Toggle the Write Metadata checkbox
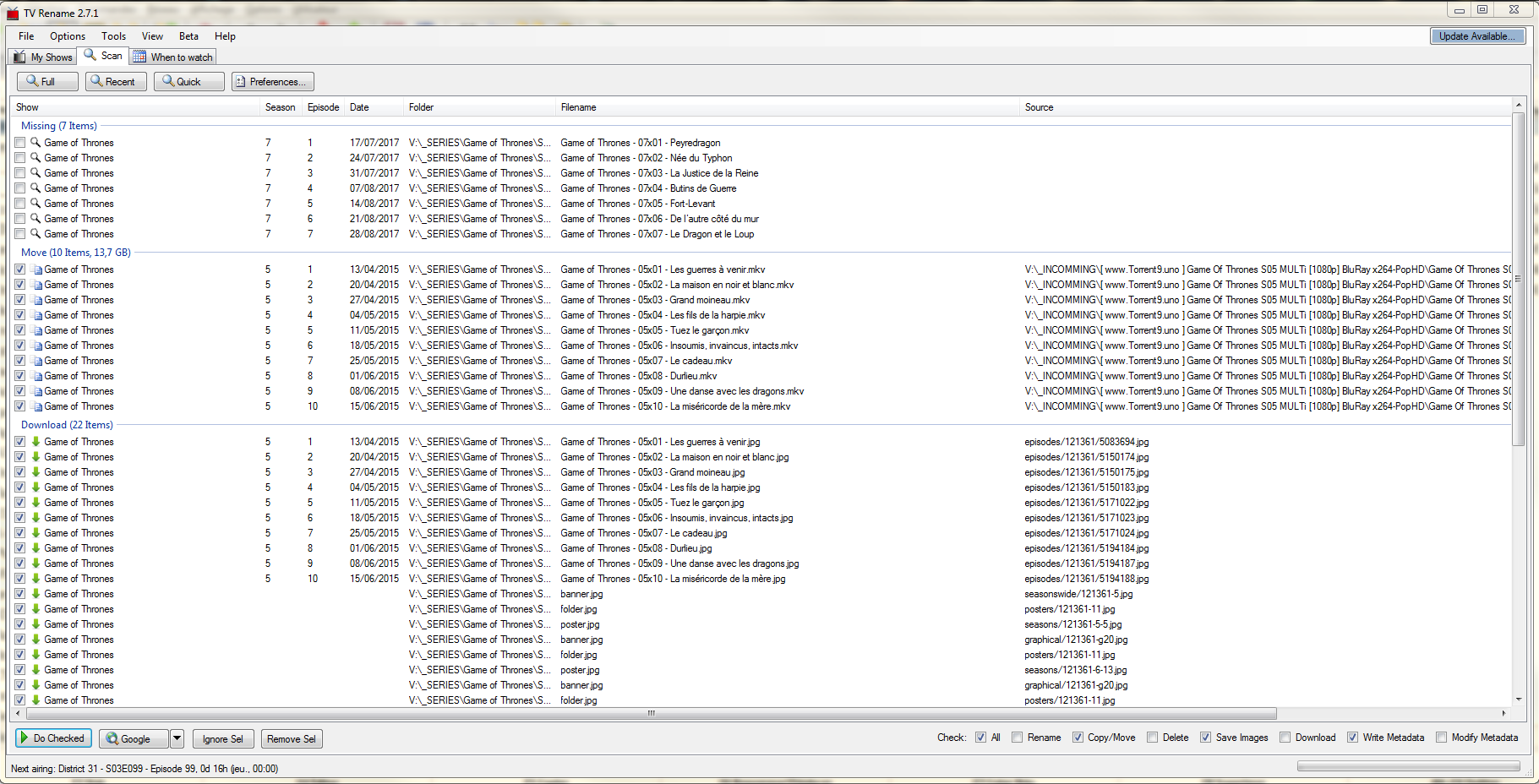Screen dimensions: 1539x784 1352,738
